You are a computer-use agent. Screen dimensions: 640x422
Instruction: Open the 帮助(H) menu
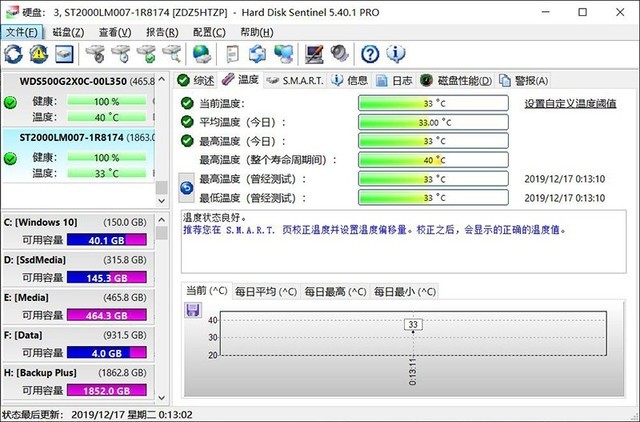point(256,32)
